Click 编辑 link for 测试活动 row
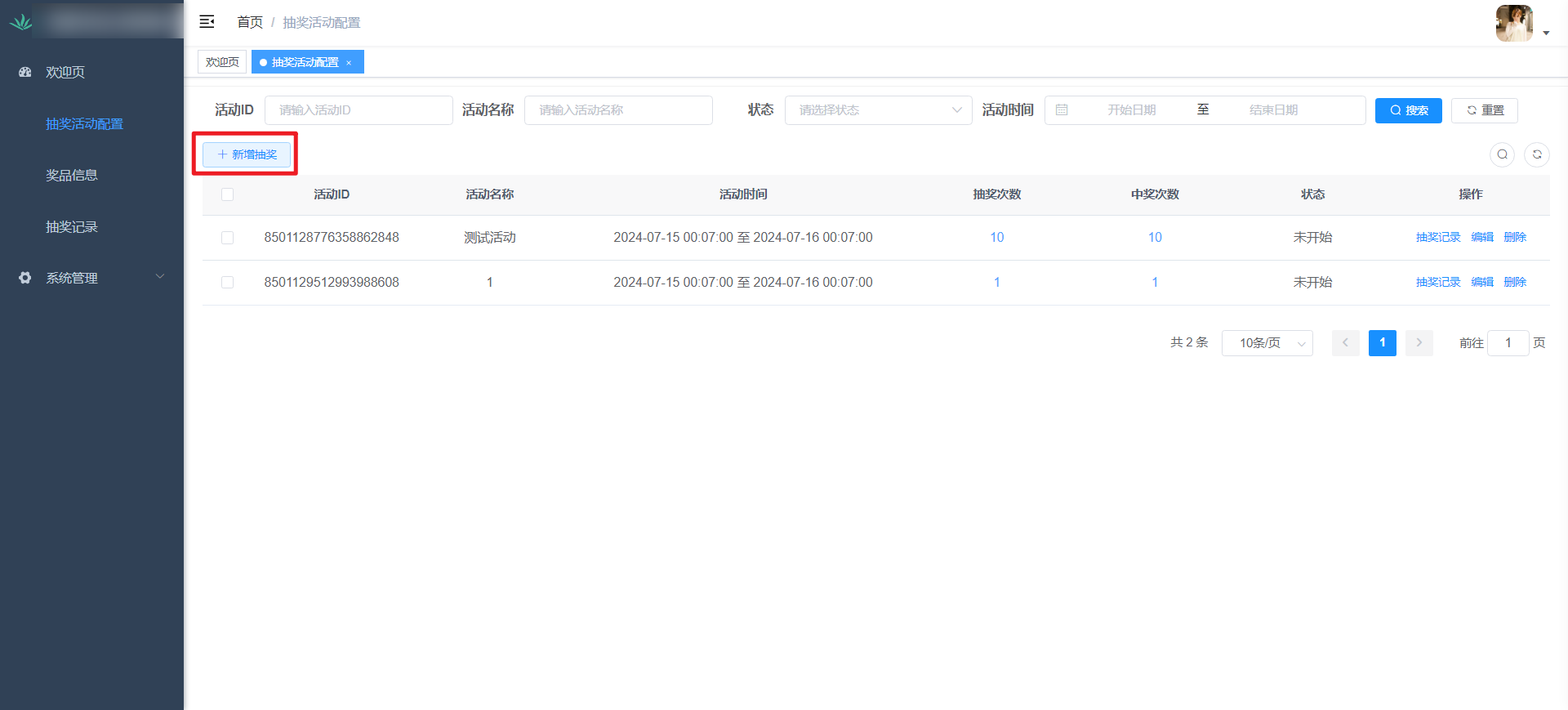The image size is (1568, 710). 1481,238
